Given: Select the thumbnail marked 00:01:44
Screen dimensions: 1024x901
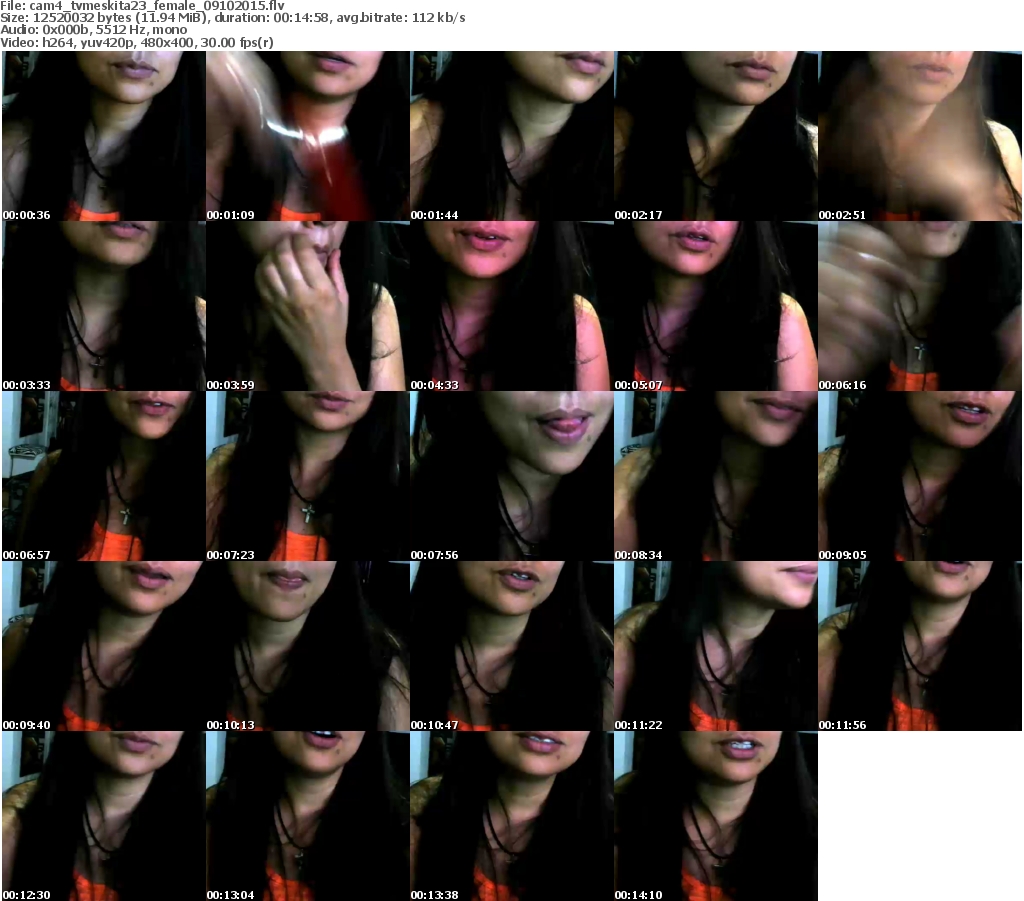Looking at the screenshot, I should (512, 136).
